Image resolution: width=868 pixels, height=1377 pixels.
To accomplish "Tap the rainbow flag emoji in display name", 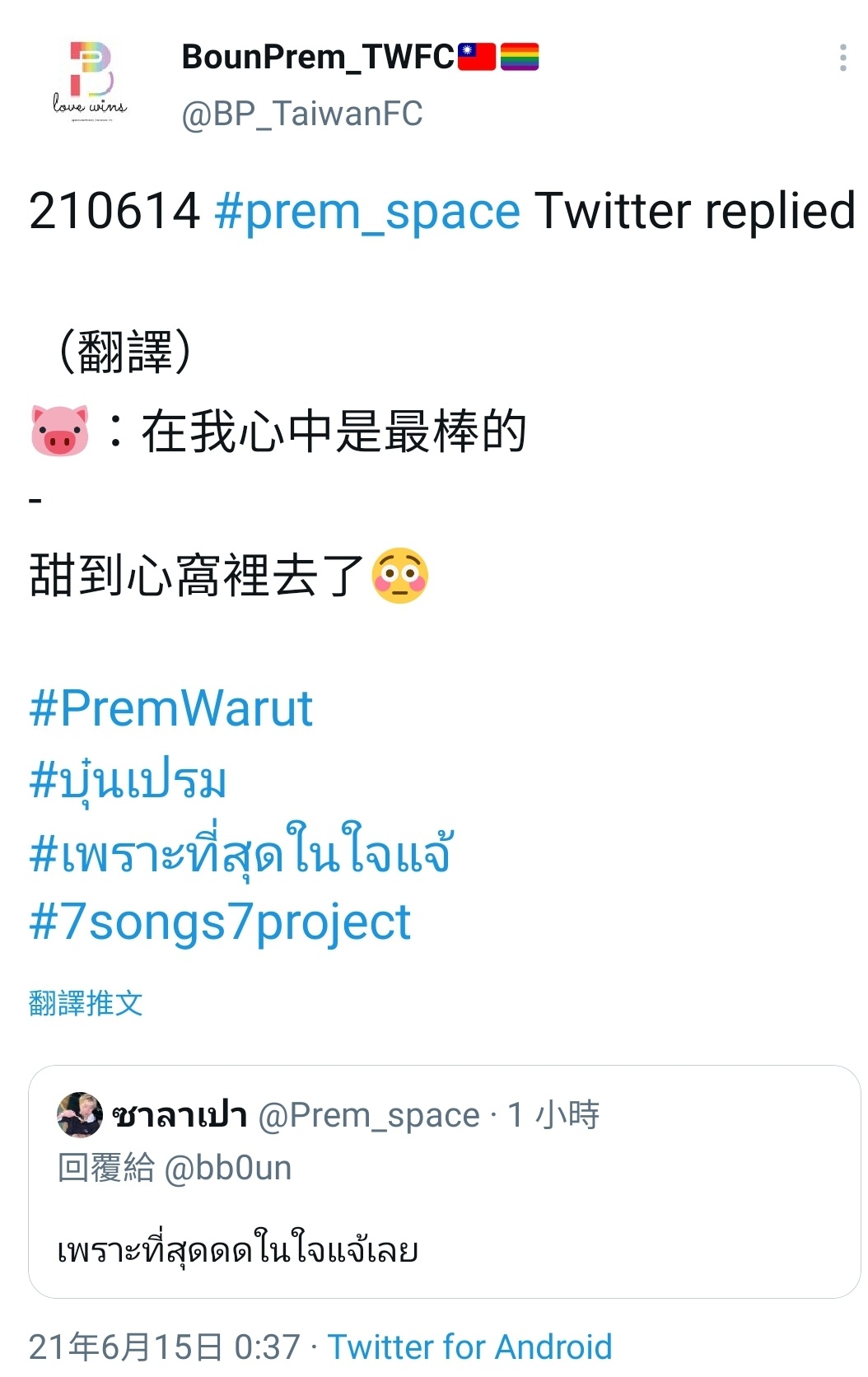I will click(520, 57).
